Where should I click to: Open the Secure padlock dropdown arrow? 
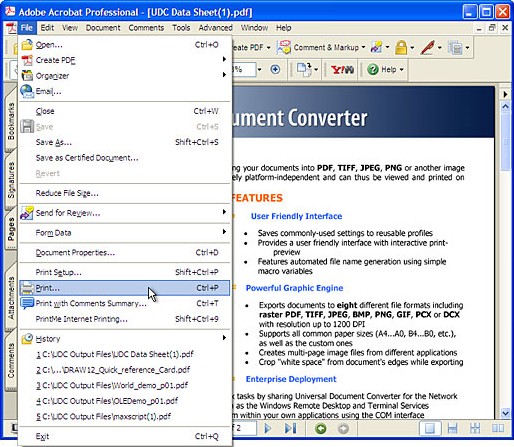point(412,48)
